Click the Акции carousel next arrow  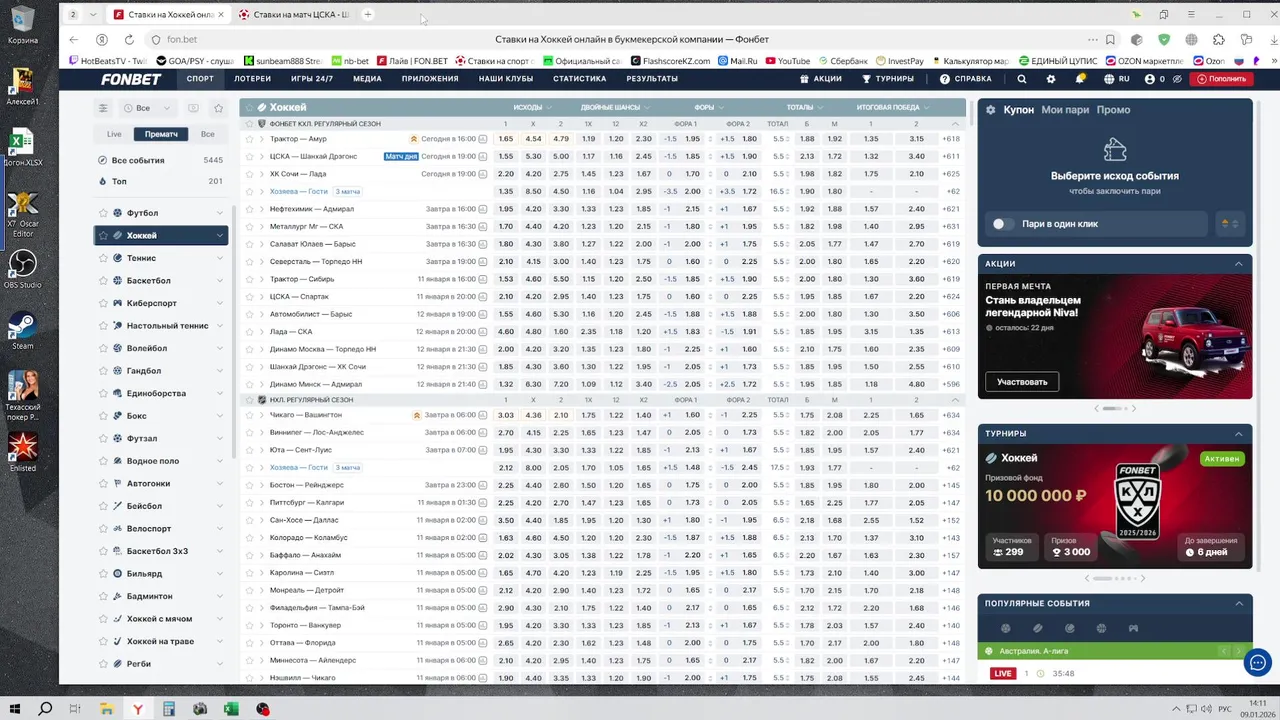click(1135, 408)
